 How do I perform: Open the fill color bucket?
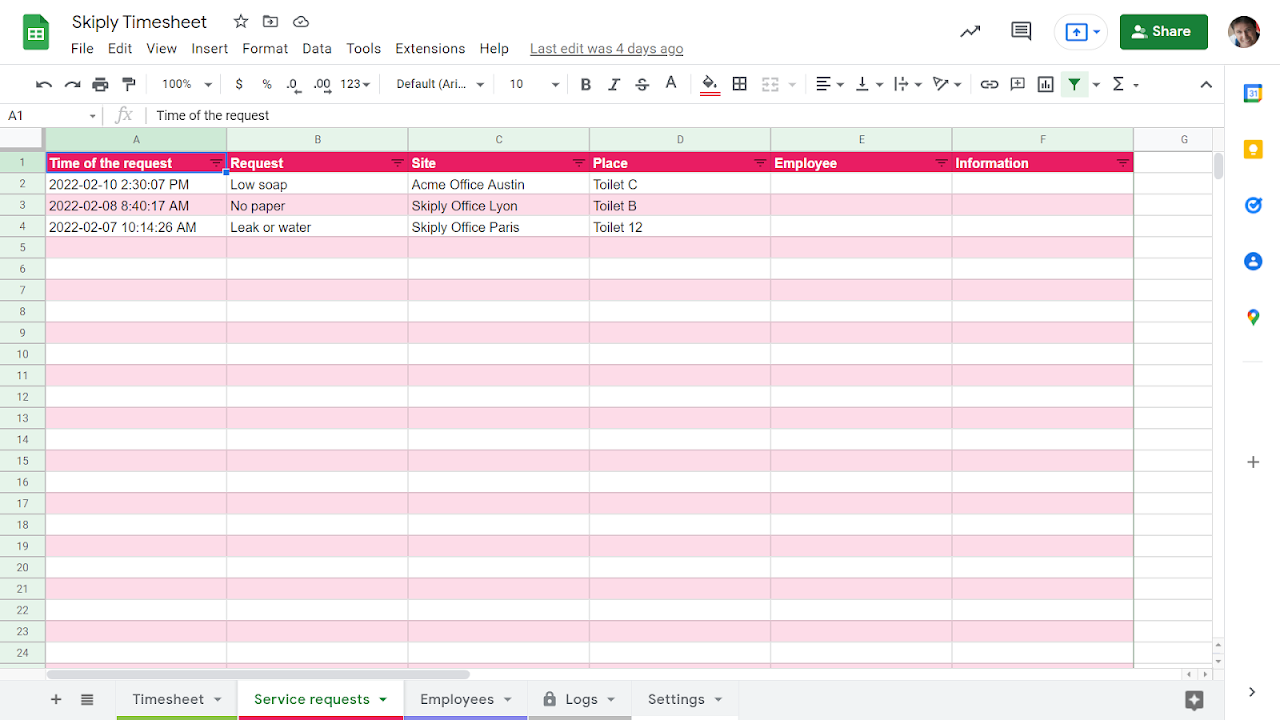pos(710,84)
